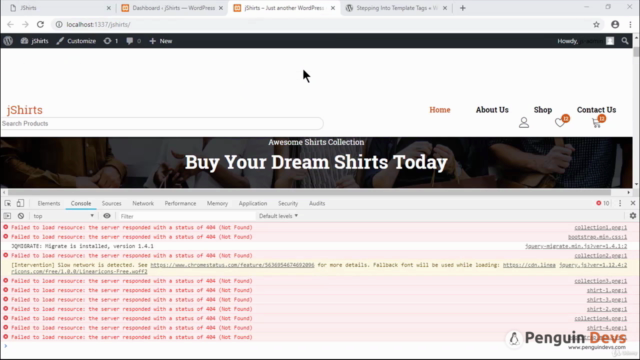This screenshot has height=360, width=640.
Task: Switch to the Performance tab
Action: pos(180,203)
